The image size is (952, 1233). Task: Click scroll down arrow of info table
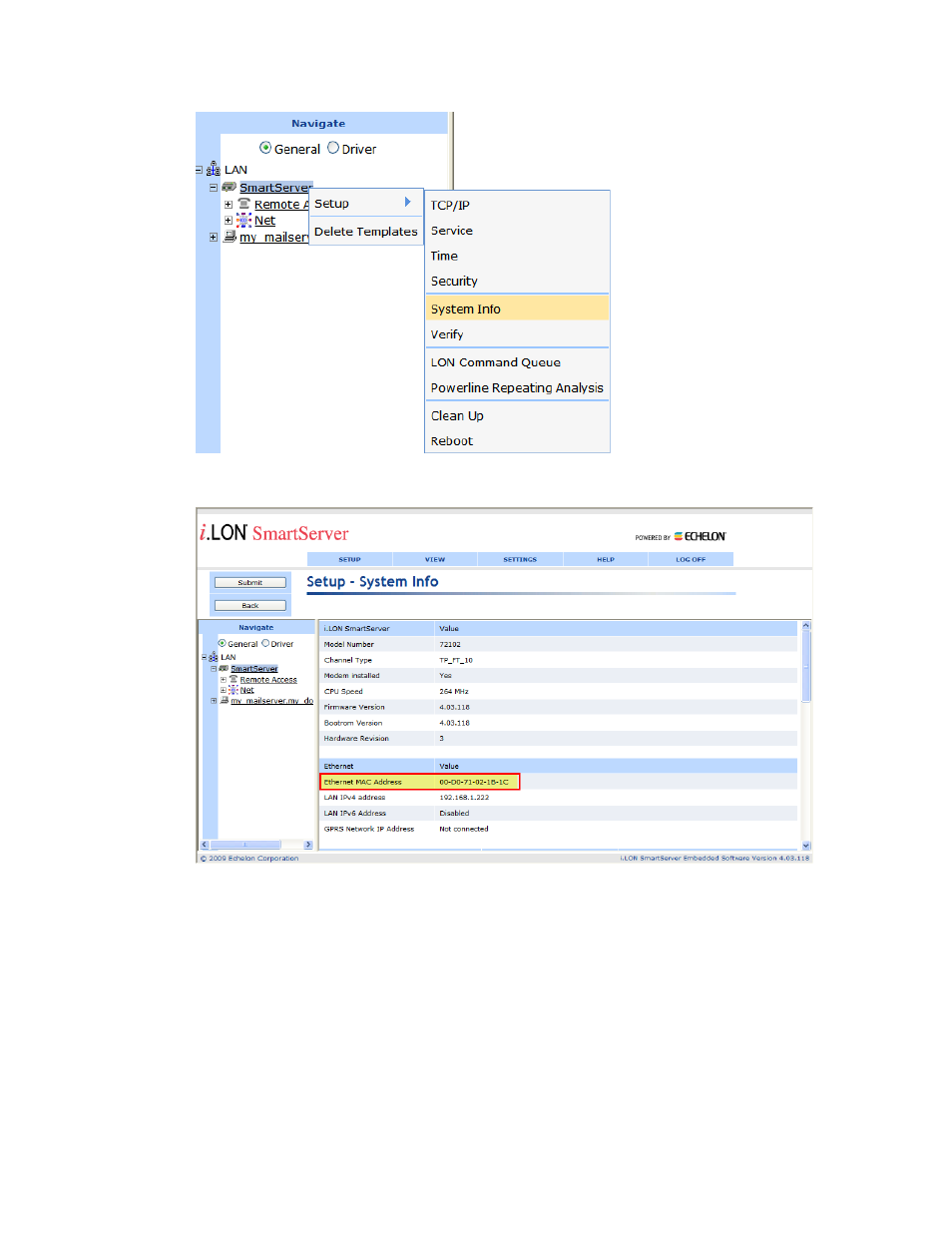[806, 845]
